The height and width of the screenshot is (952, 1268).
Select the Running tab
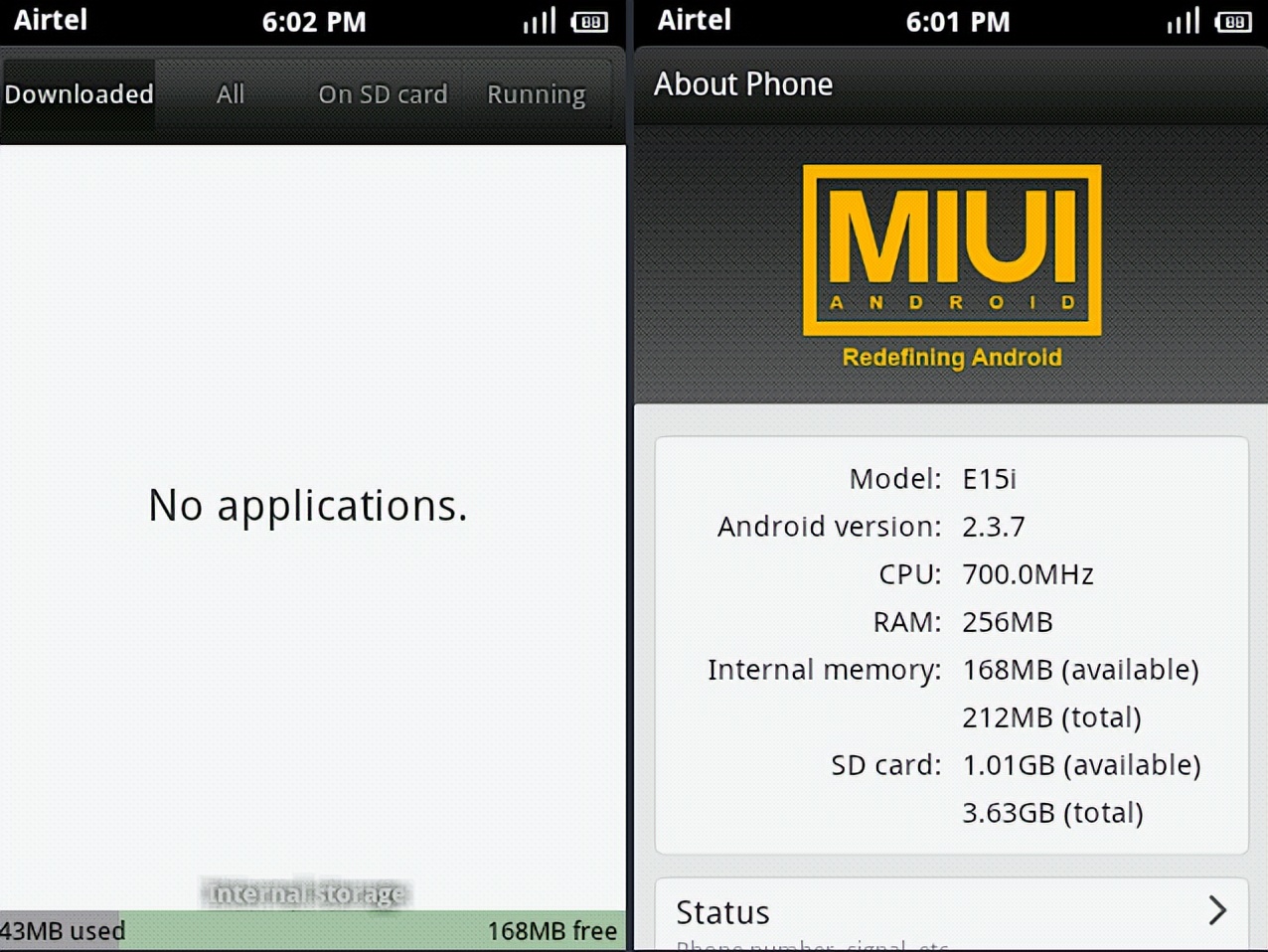click(537, 94)
